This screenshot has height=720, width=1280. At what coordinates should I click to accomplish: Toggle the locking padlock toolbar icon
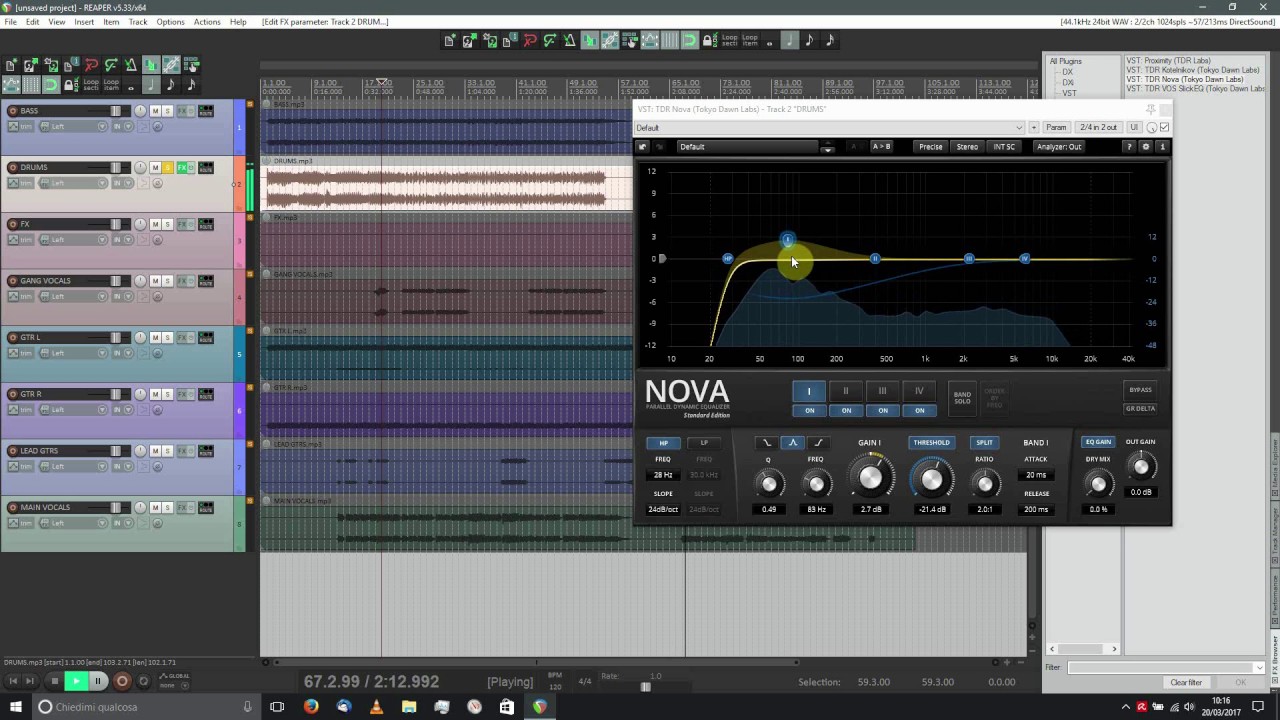[x=709, y=41]
